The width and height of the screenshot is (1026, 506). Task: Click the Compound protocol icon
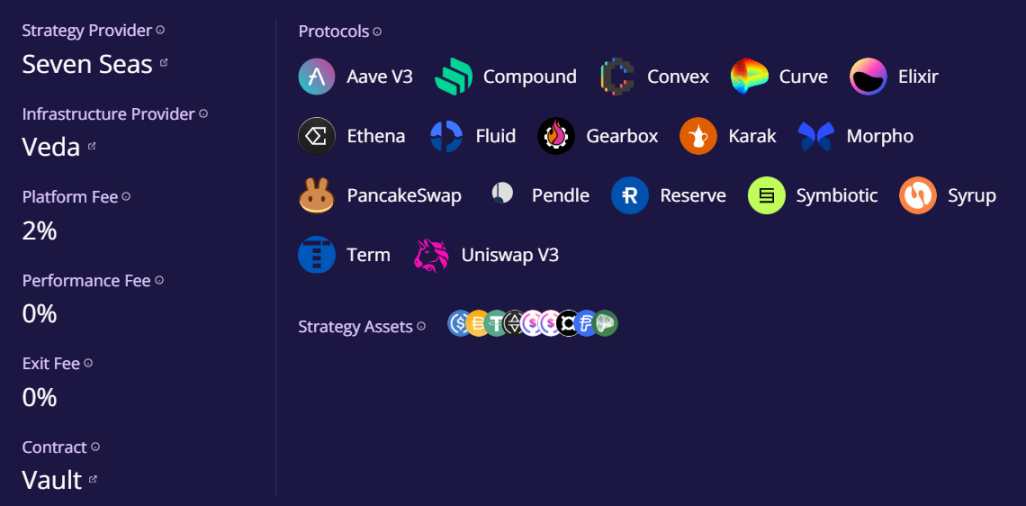point(453,77)
